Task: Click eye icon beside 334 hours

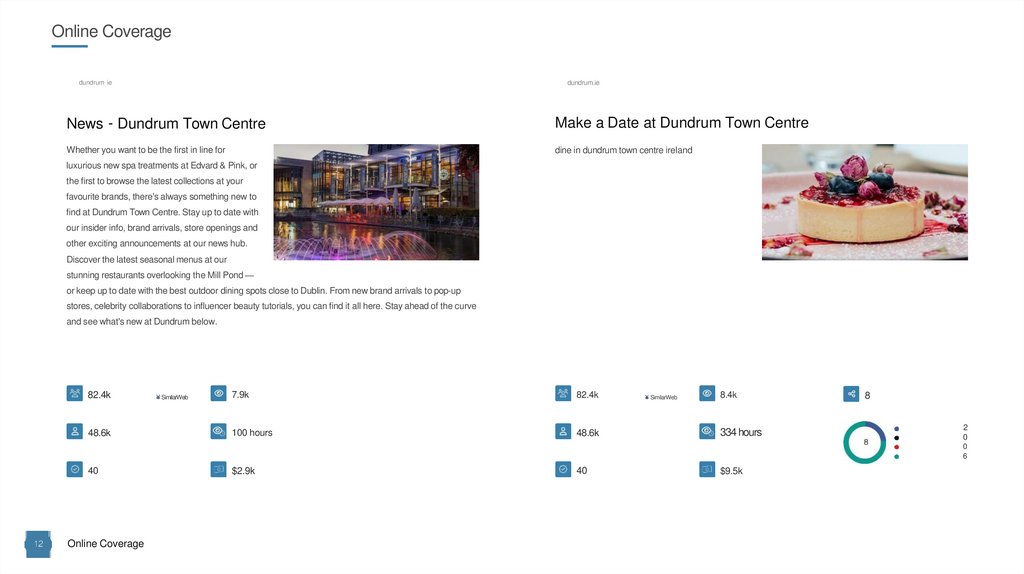Action: (707, 431)
